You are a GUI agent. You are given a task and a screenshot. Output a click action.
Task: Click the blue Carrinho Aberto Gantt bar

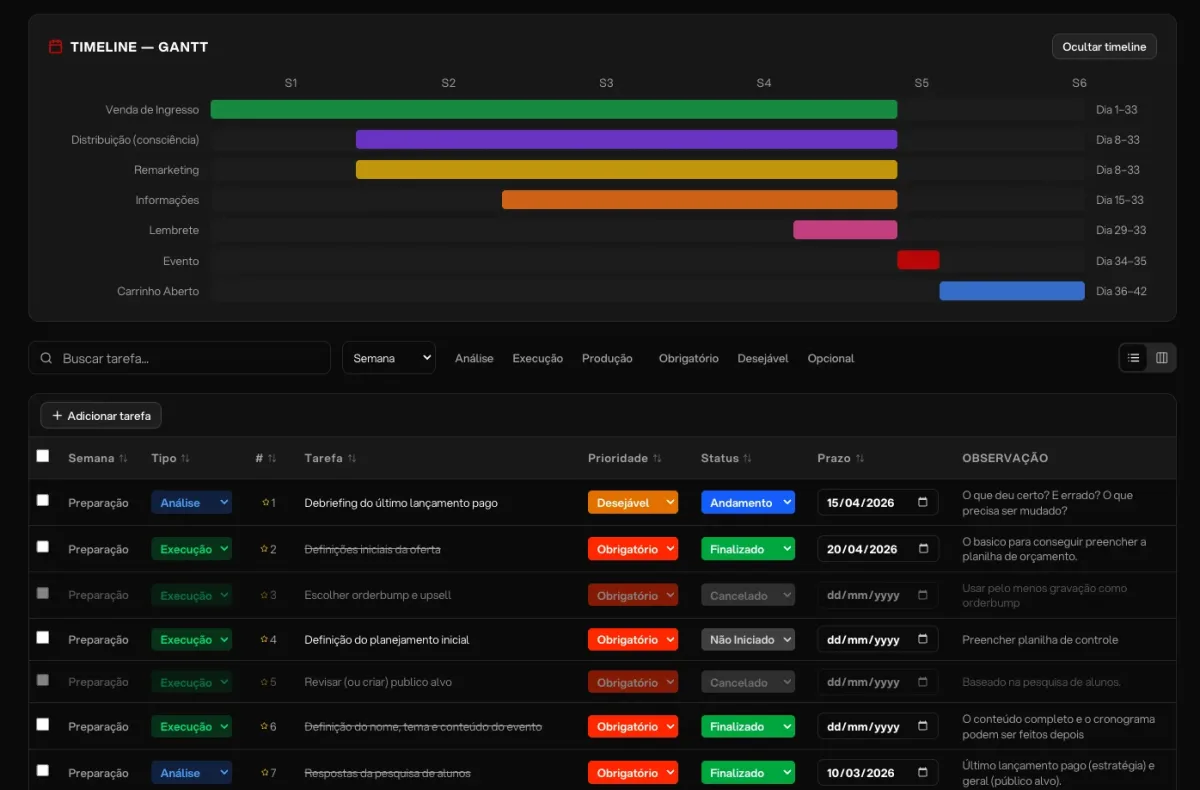(x=1012, y=291)
